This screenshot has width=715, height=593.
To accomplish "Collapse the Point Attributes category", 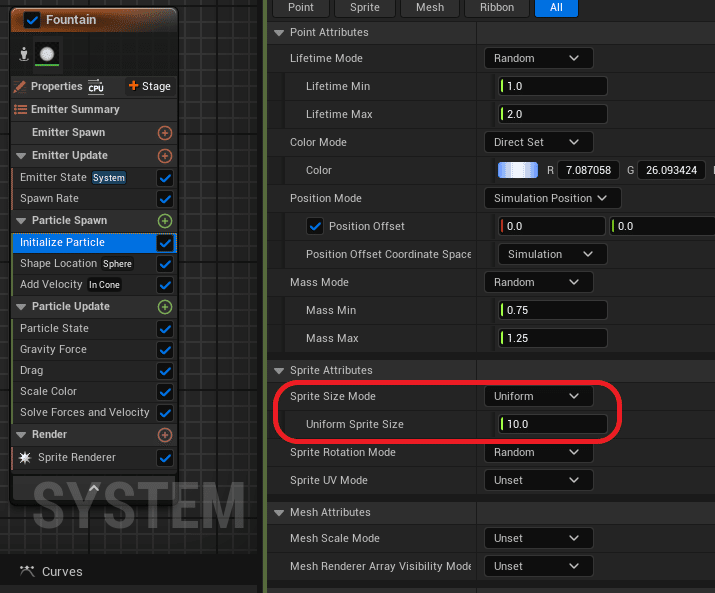I will click(279, 33).
